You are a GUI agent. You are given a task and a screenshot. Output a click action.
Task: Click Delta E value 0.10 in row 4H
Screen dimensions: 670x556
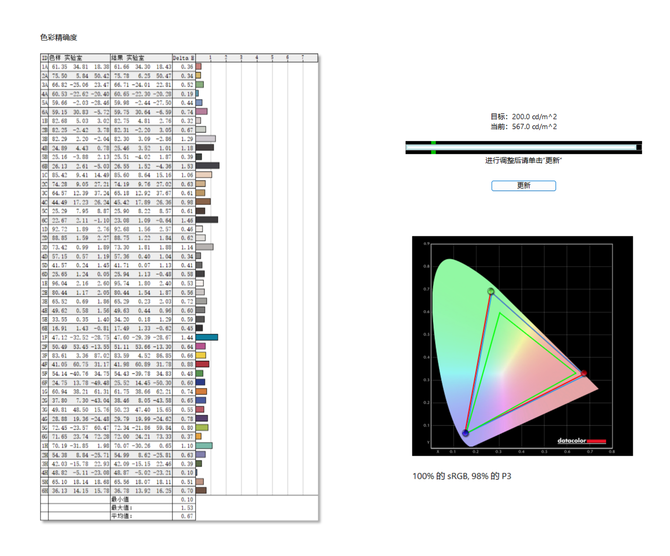[187, 473]
